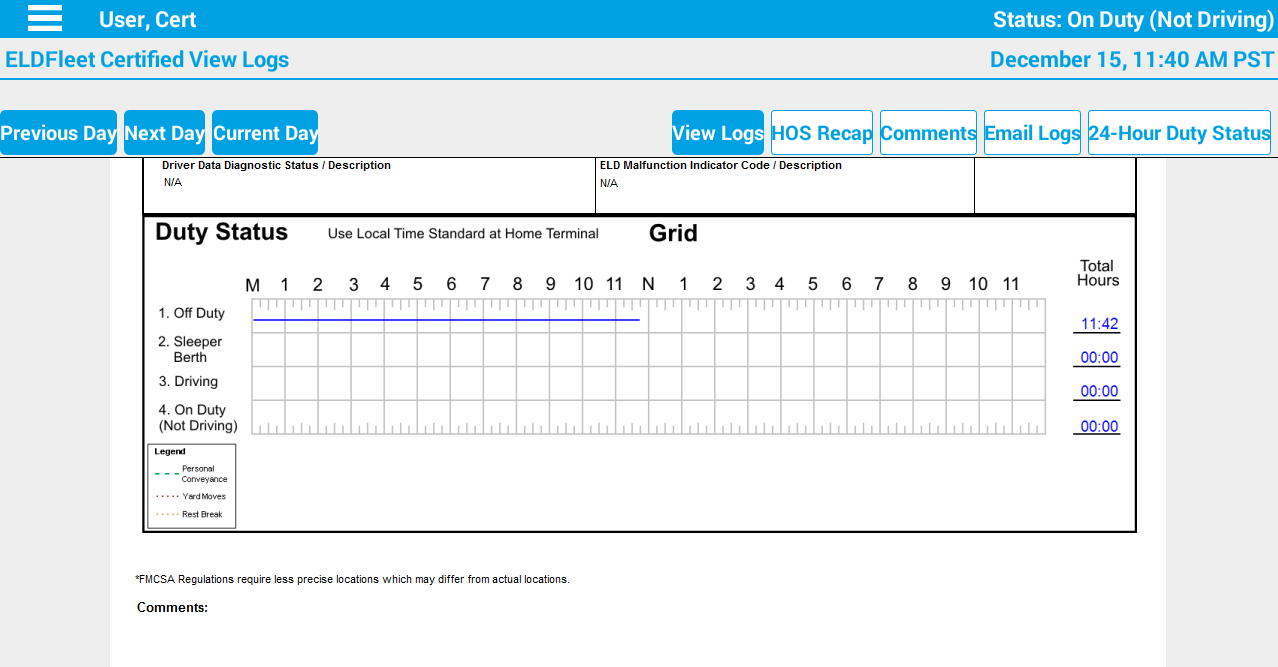Click 'December 15, 11:40 AM PST' date
Image resolution: width=1278 pixels, height=667 pixels.
(1132, 59)
